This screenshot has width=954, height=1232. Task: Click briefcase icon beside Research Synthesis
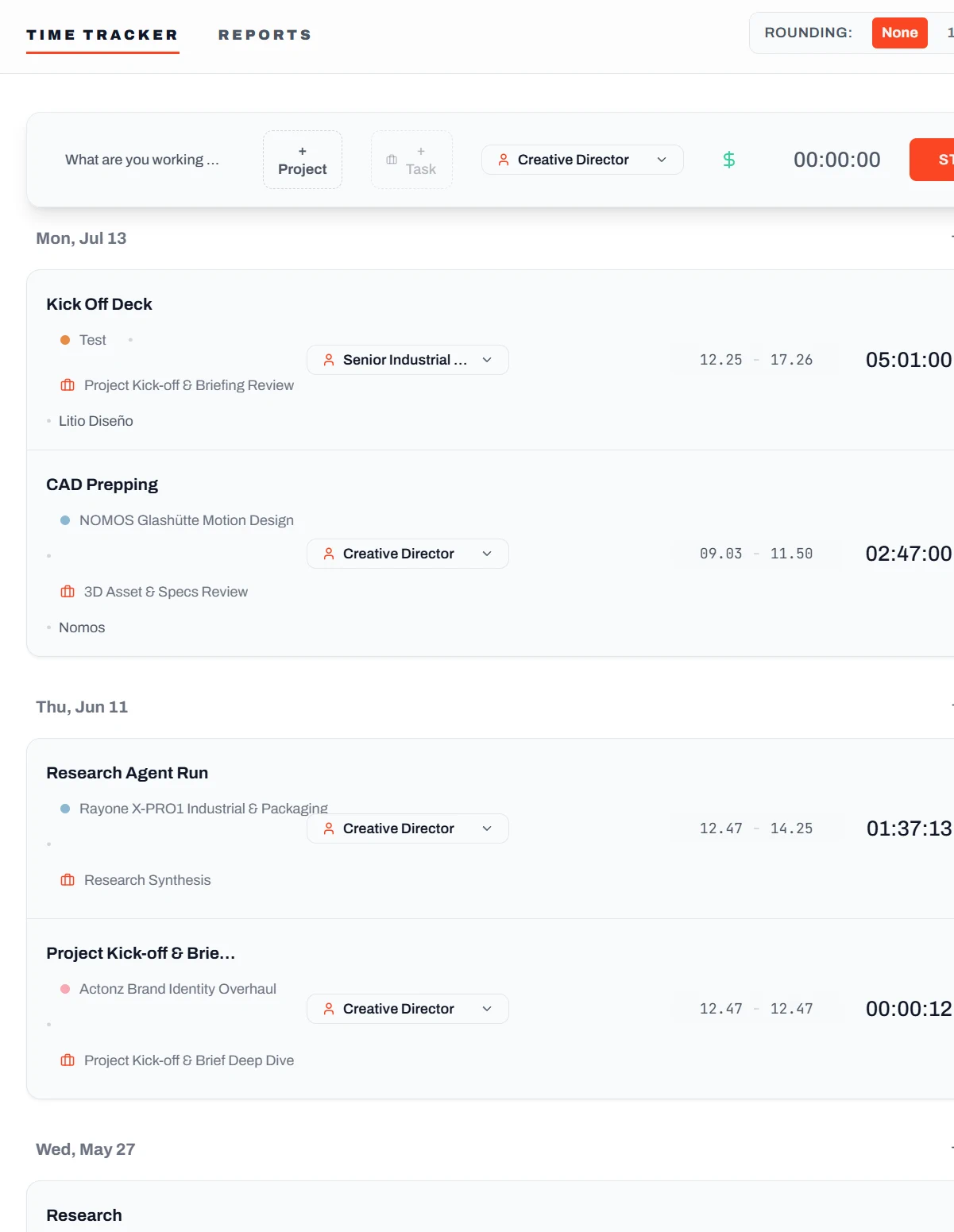pyautogui.click(x=68, y=880)
